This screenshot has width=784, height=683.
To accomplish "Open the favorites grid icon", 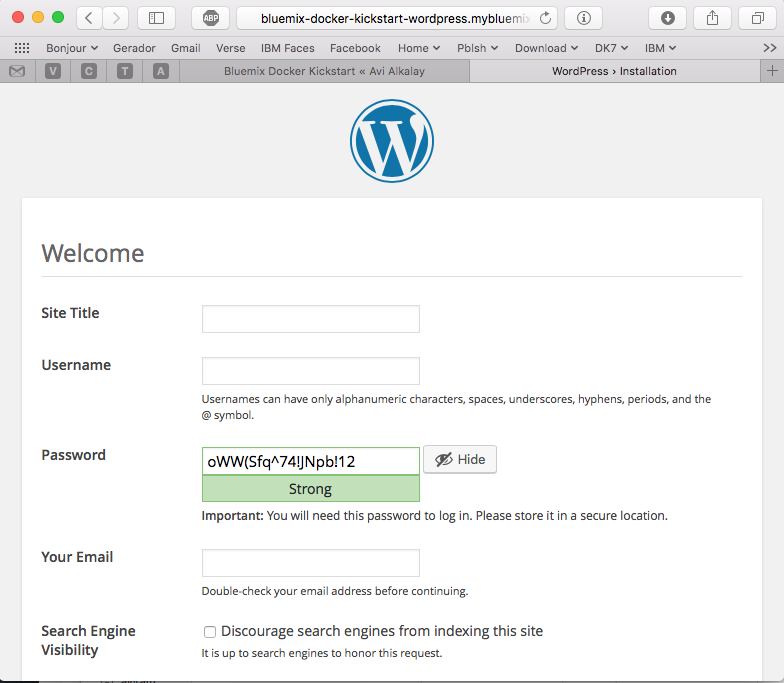I will (22, 48).
